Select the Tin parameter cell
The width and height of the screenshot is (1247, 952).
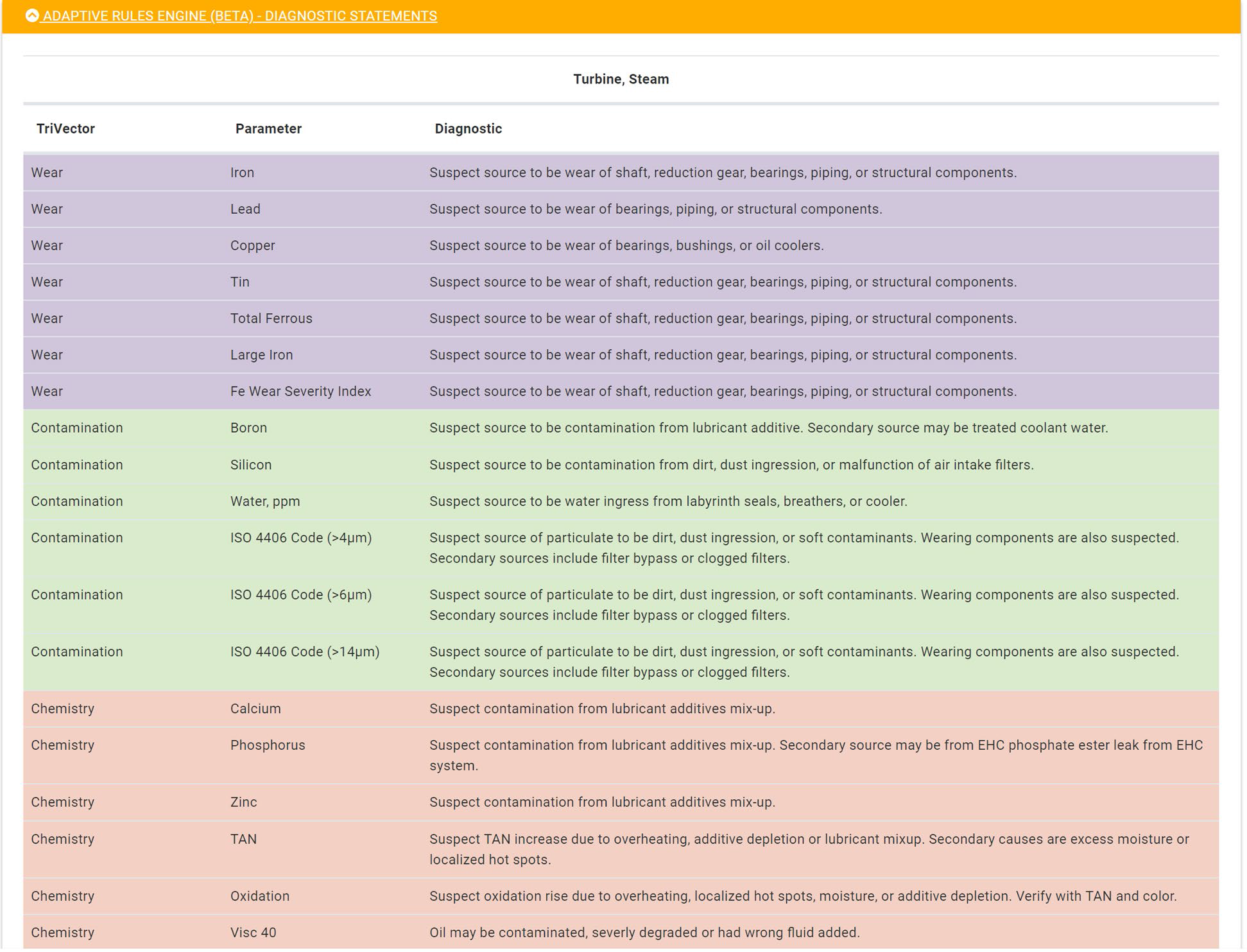click(240, 282)
